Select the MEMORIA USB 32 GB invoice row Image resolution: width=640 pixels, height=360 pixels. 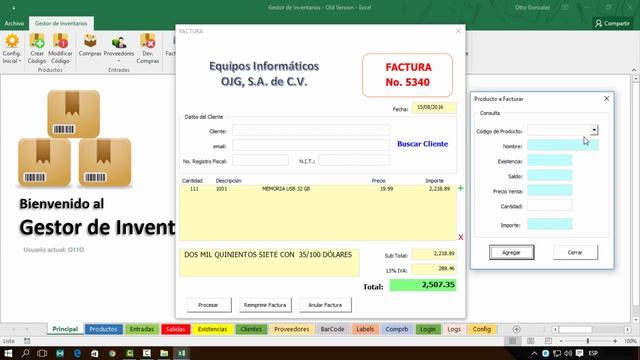coord(318,189)
